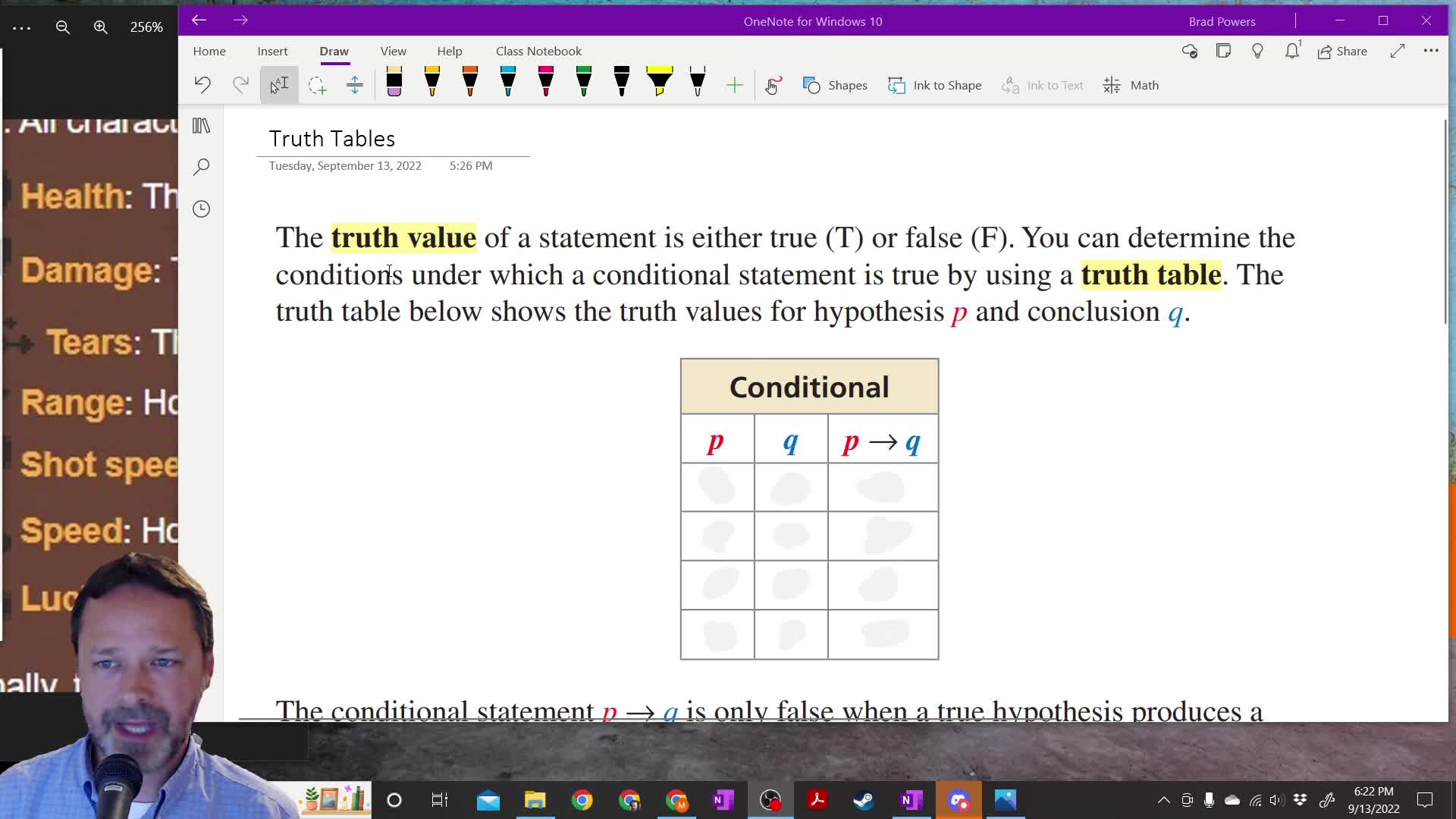The width and height of the screenshot is (1456, 819).
Task: Zoom out in the Photos window
Action: 63,27
